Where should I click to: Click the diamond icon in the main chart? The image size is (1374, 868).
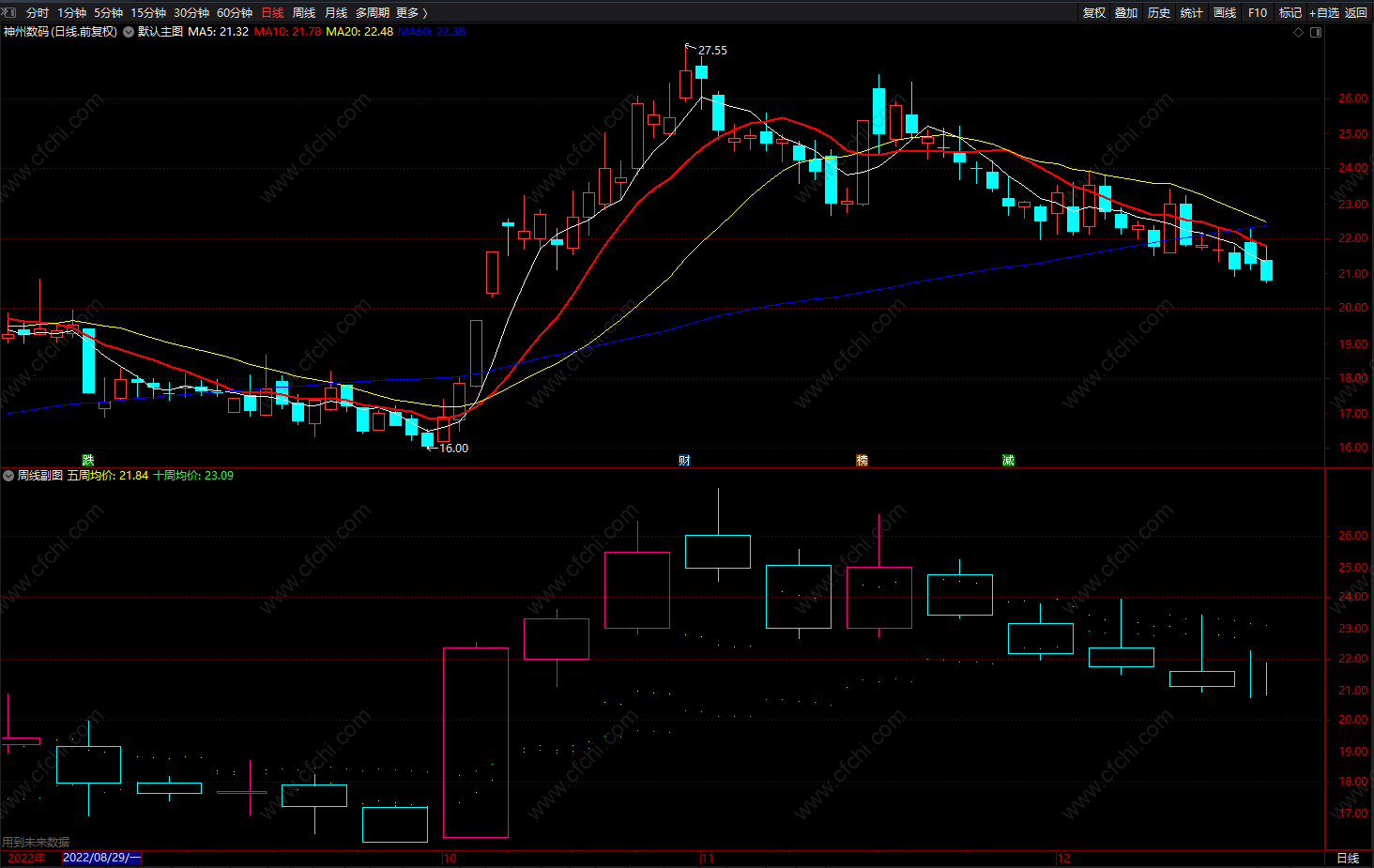click(1299, 32)
